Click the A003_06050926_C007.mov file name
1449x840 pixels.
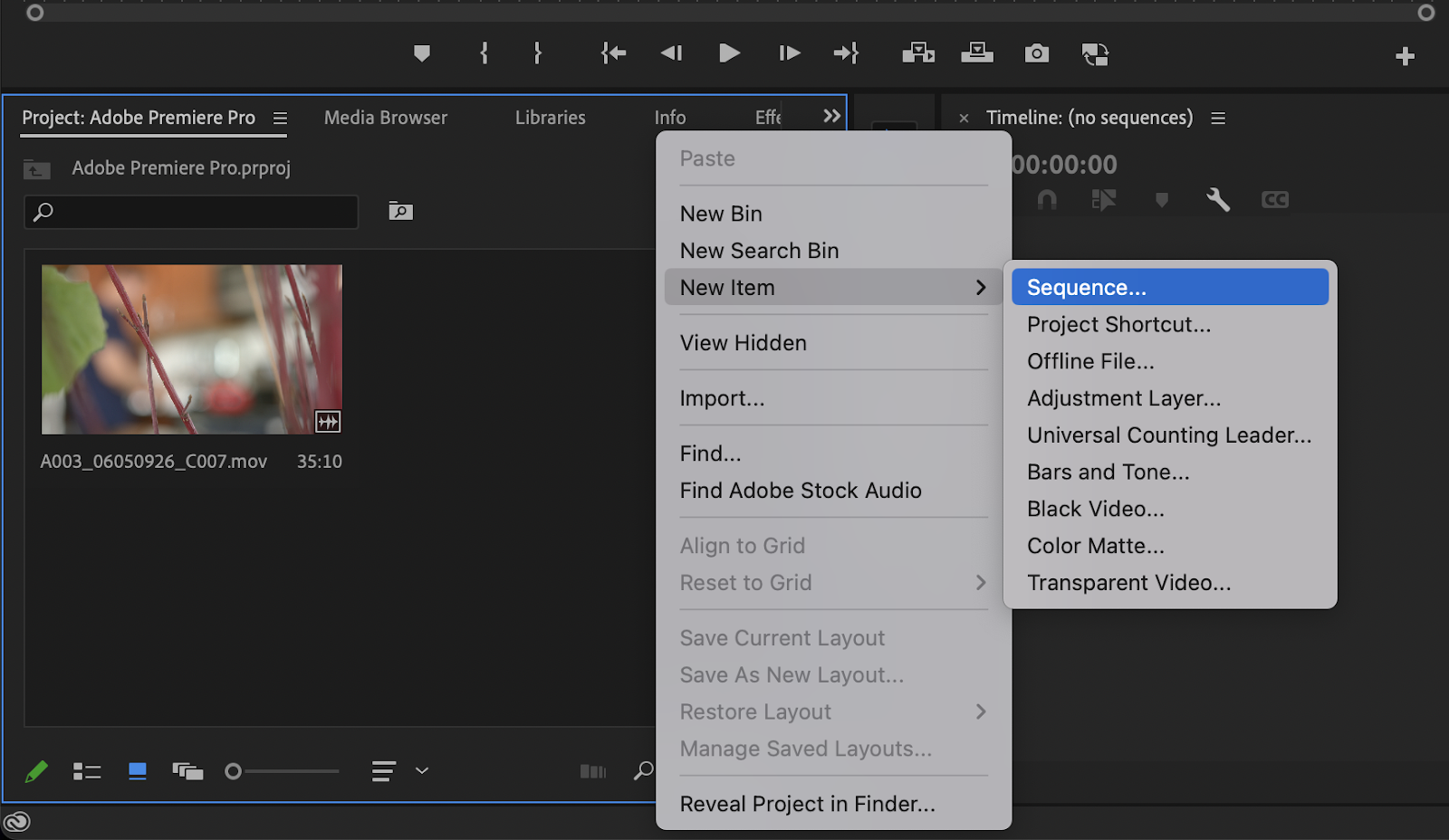point(154,462)
